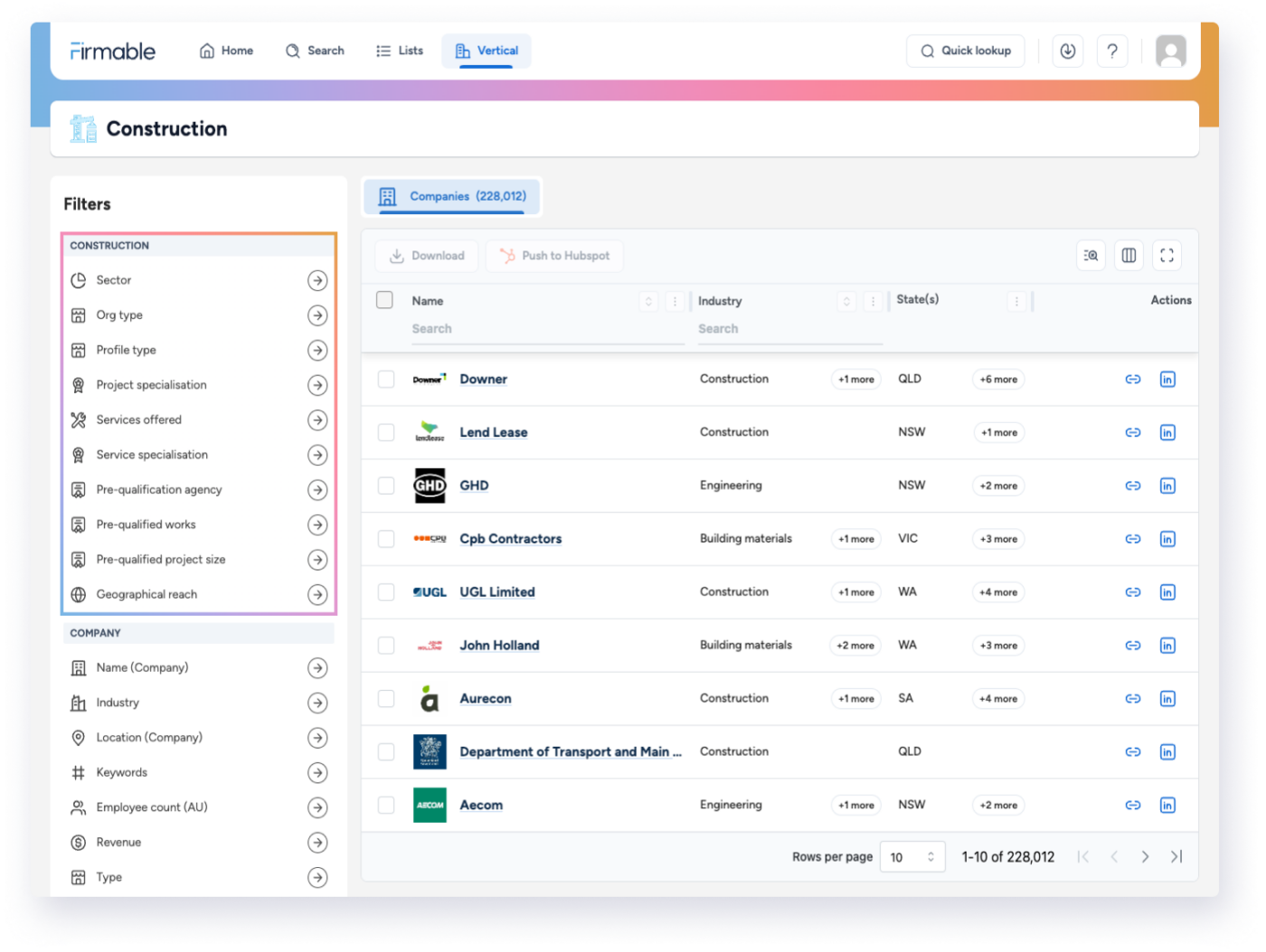This screenshot has width=1266, height=952.
Task: Enter fullscreen view using the expand icon
Action: 1167,255
